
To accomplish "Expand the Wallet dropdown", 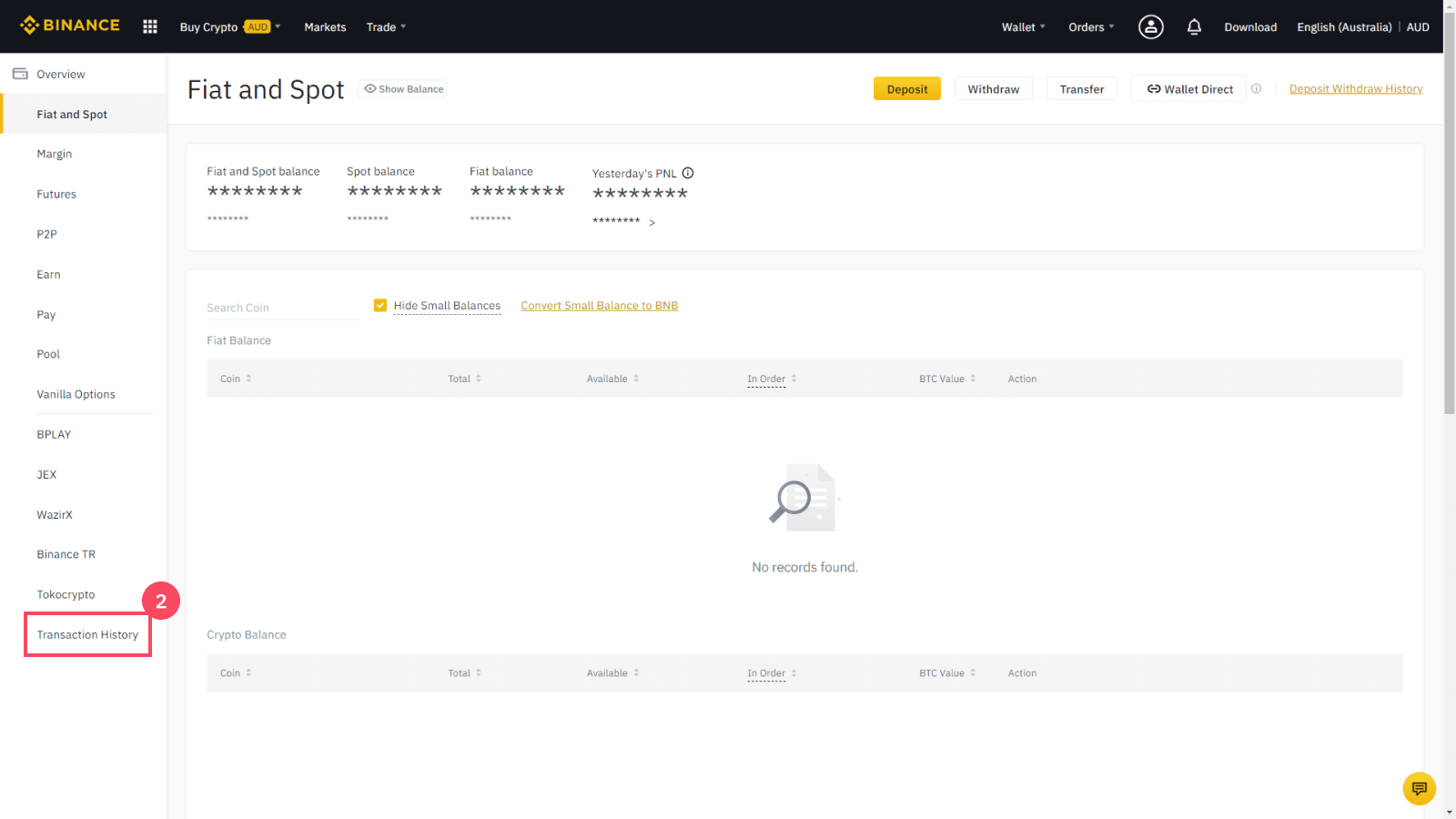I will 1023,26.
